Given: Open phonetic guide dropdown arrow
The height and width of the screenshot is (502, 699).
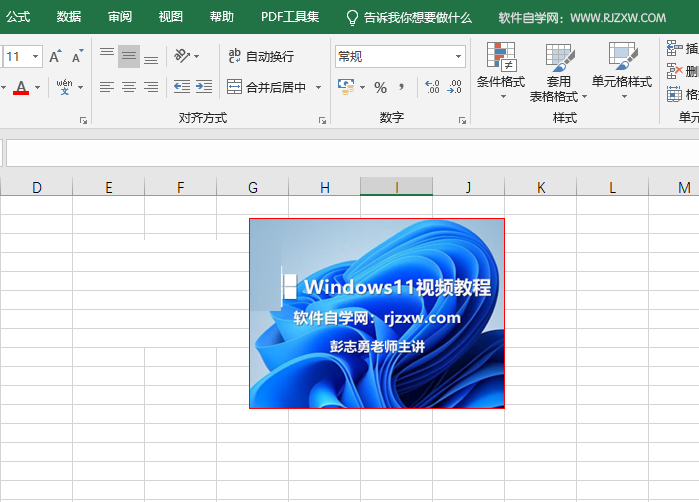Looking at the screenshot, I should [x=80, y=87].
